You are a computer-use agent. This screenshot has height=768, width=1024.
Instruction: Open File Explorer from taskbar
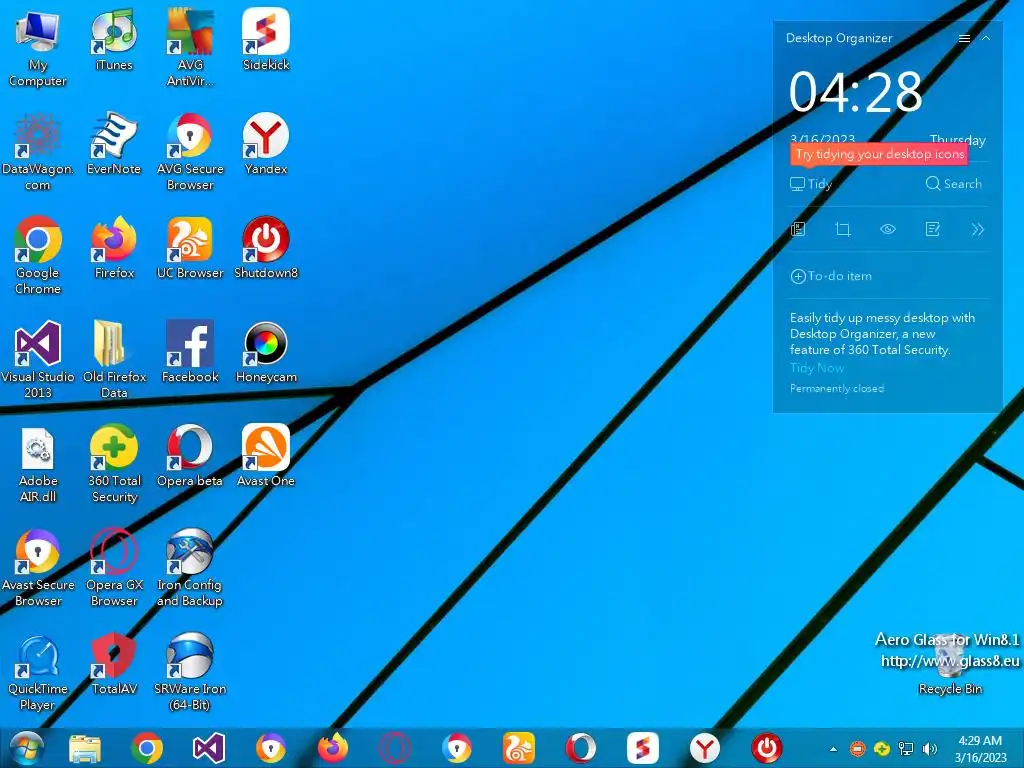click(85, 748)
